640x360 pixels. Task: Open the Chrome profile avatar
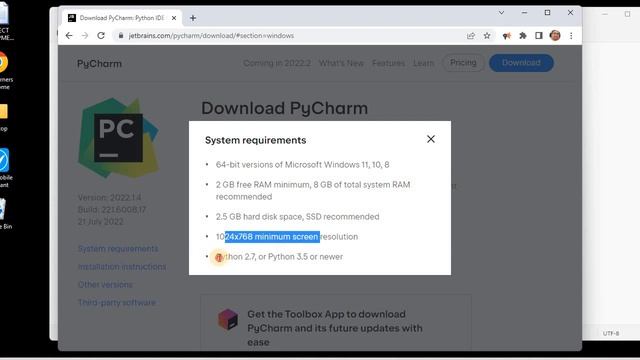click(555, 36)
